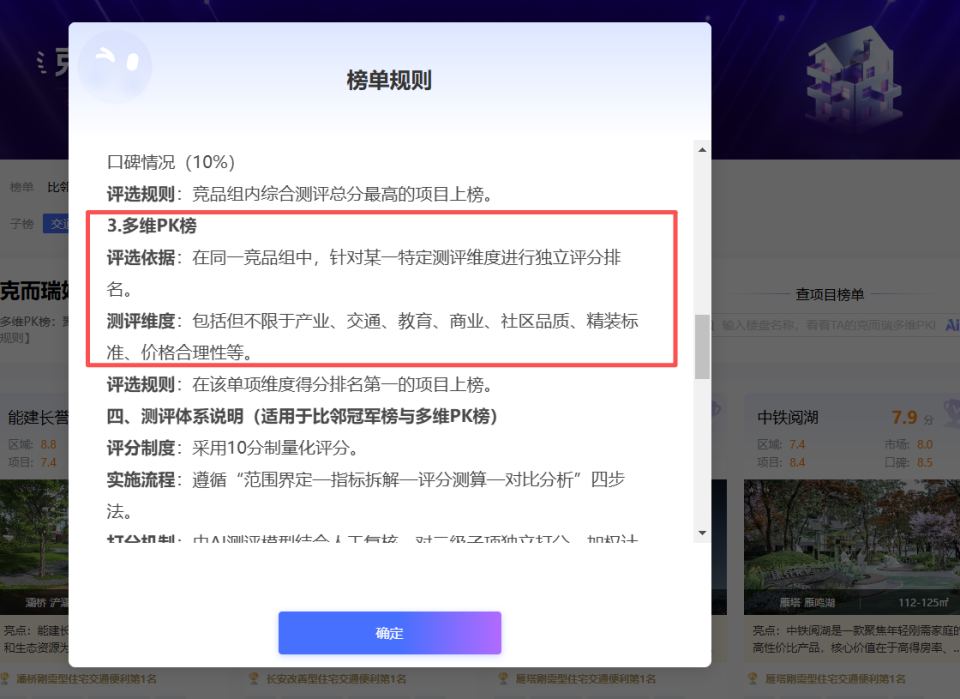Image resolution: width=960 pixels, height=699 pixels.
Task: Select the 交通 sub-ranking filter
Action: (58, 222)
